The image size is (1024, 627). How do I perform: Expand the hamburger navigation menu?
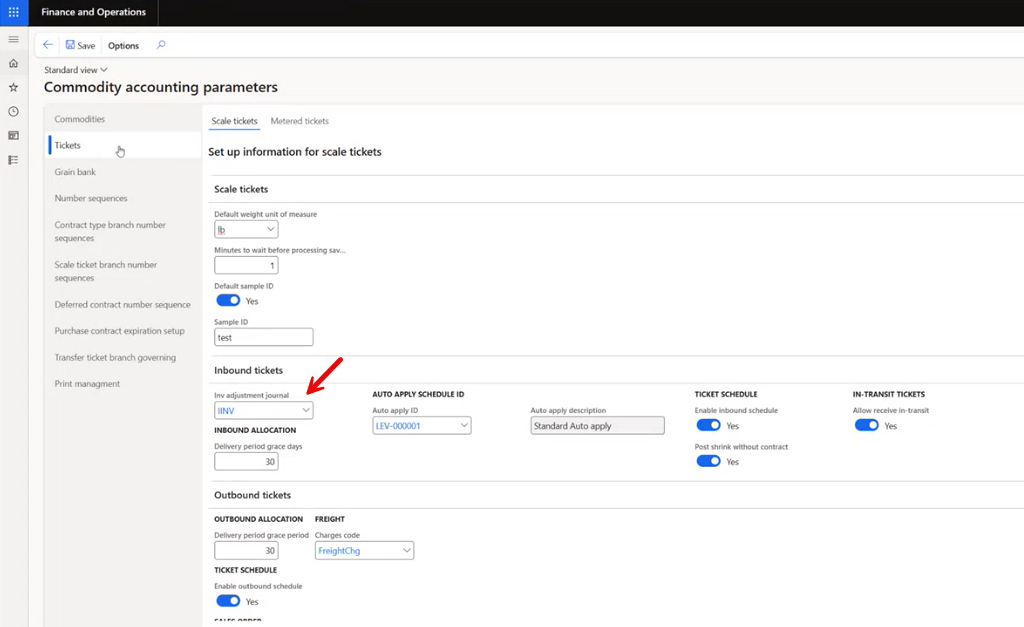(13, 39)
